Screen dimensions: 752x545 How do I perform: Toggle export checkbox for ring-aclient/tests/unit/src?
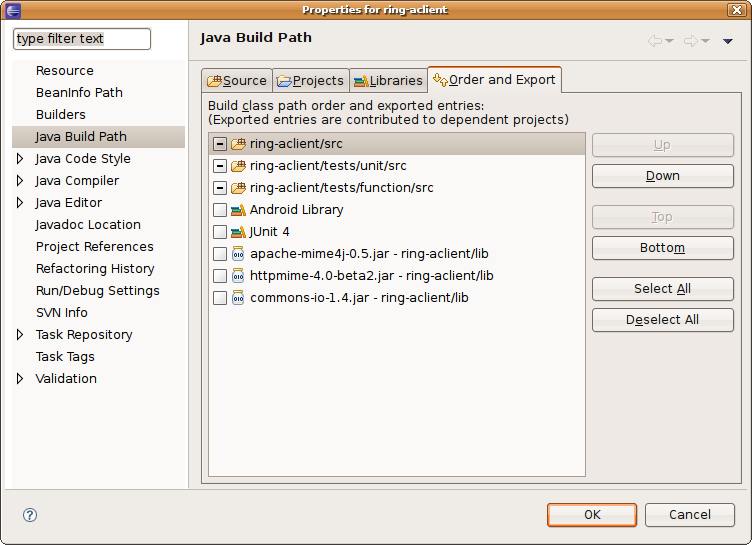[x=220, y=166]
